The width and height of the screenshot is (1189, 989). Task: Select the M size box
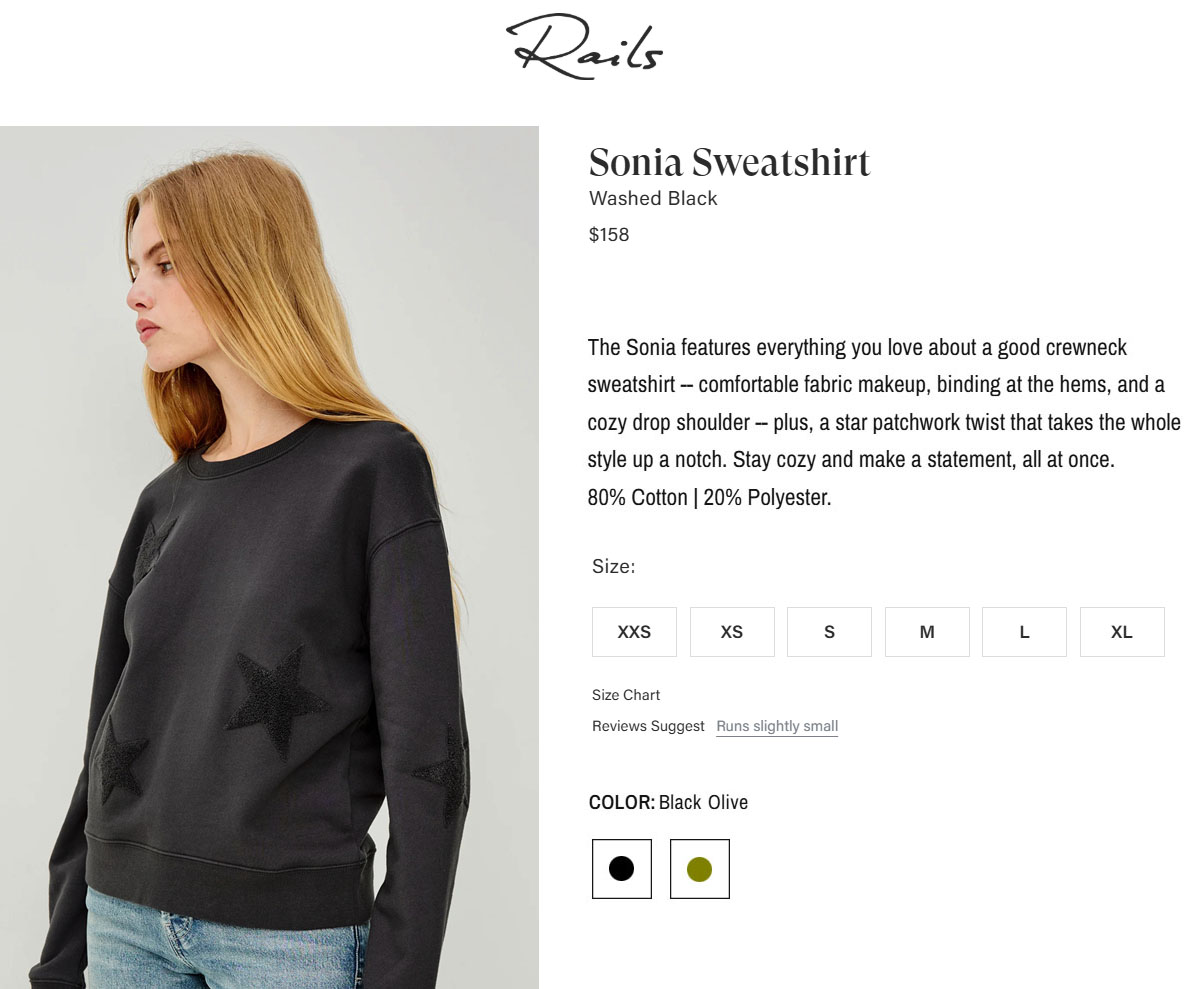click(927, 632)
